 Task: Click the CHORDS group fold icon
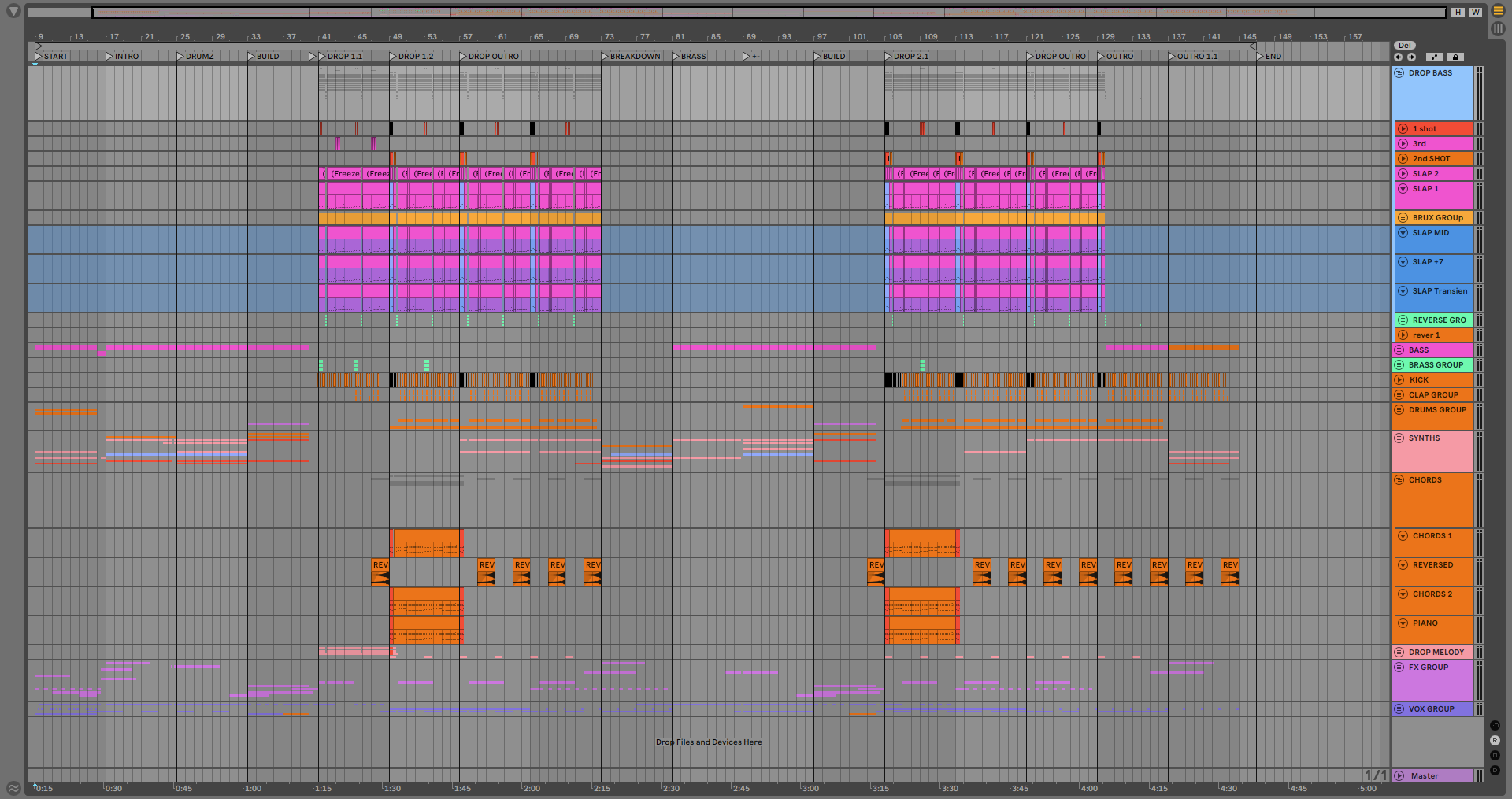[x=1399, y=479]
